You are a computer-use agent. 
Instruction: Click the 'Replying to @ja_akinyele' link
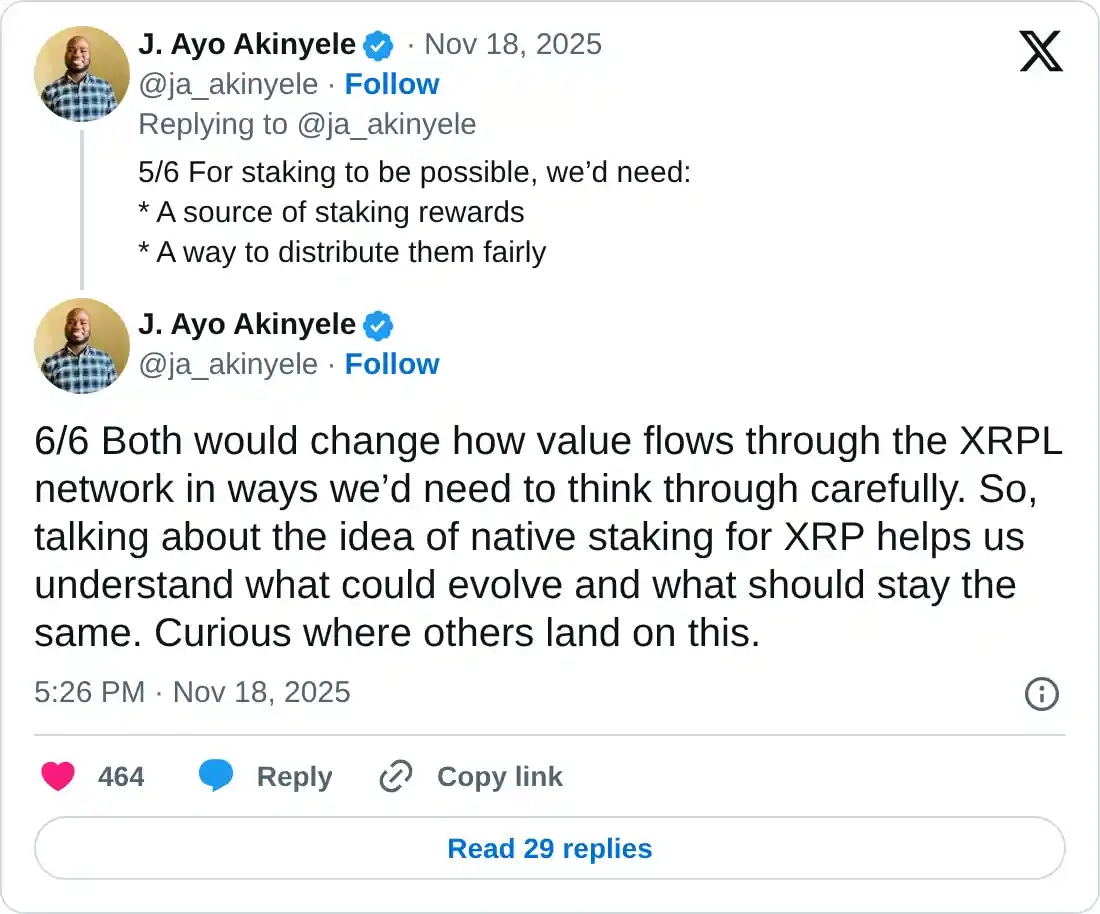pyautogui.click(x=307, y=124)
